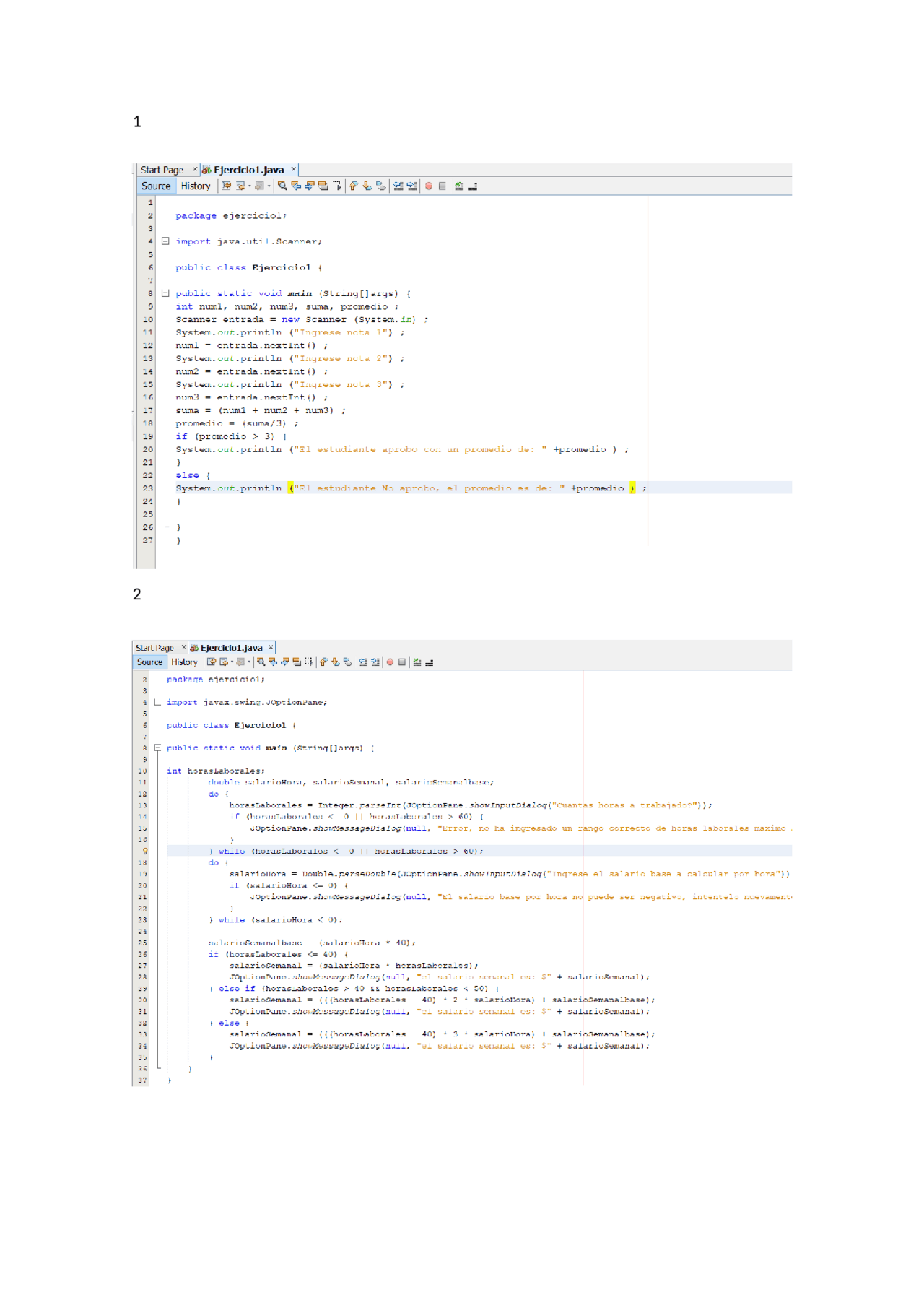Shift line right in upper editor toolbar
The width and height of the screenshot is (924, 1308).
411,186
